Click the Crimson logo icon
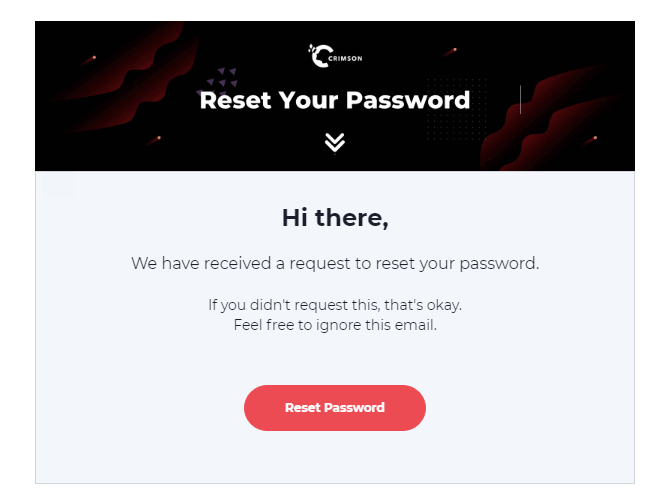 (319, 56)
